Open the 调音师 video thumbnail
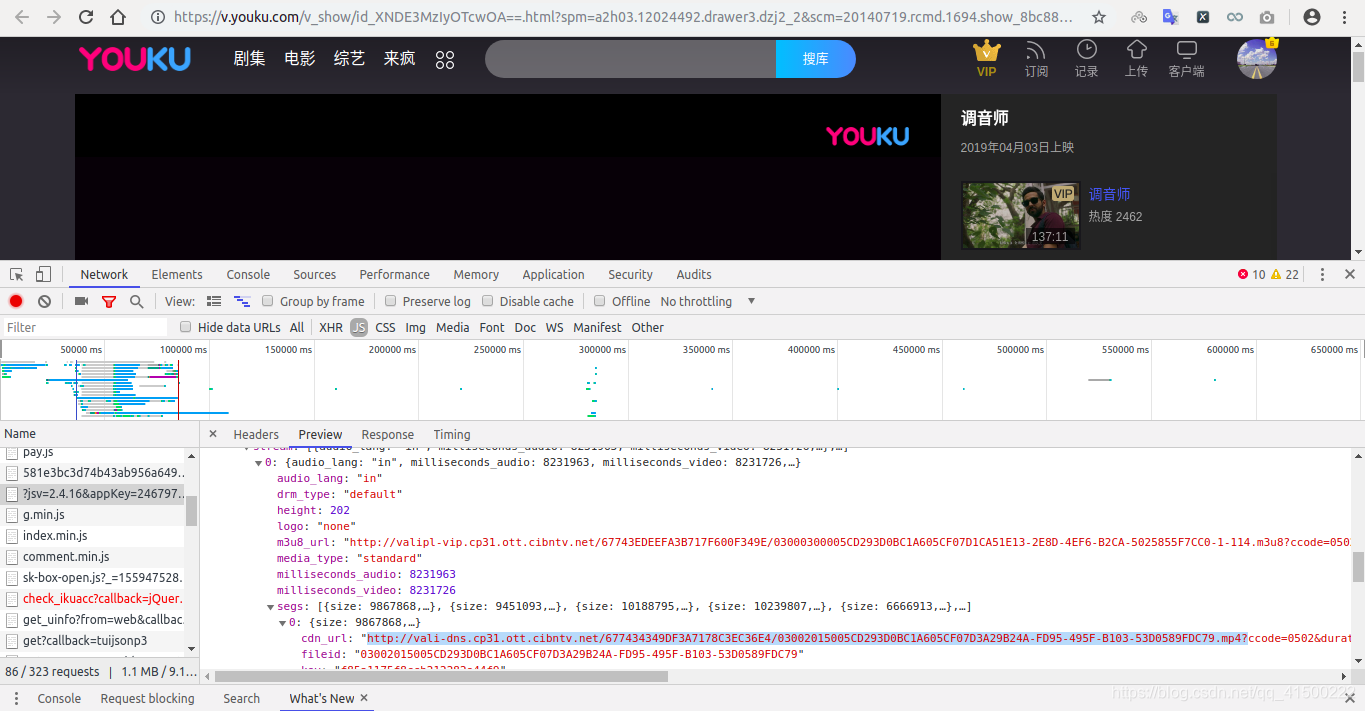 pos(1021,215)
